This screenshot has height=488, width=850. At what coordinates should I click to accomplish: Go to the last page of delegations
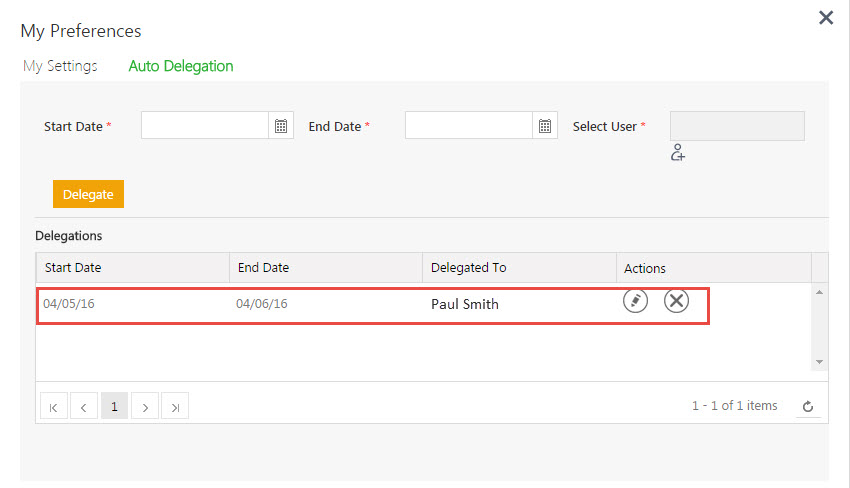click(x=175, y=407)
